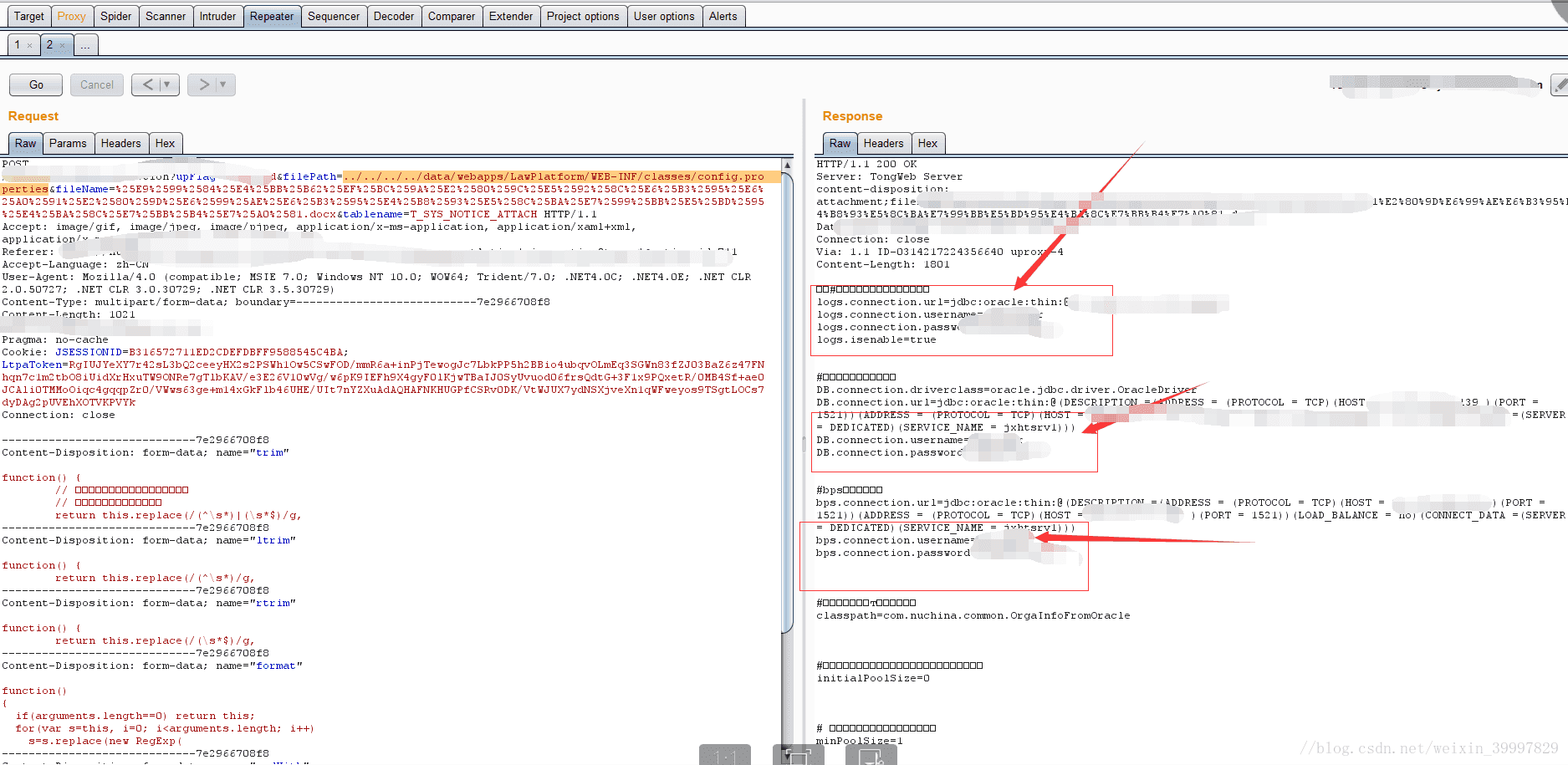Click the initialPoolSize=0 line

tap(873, 678)
